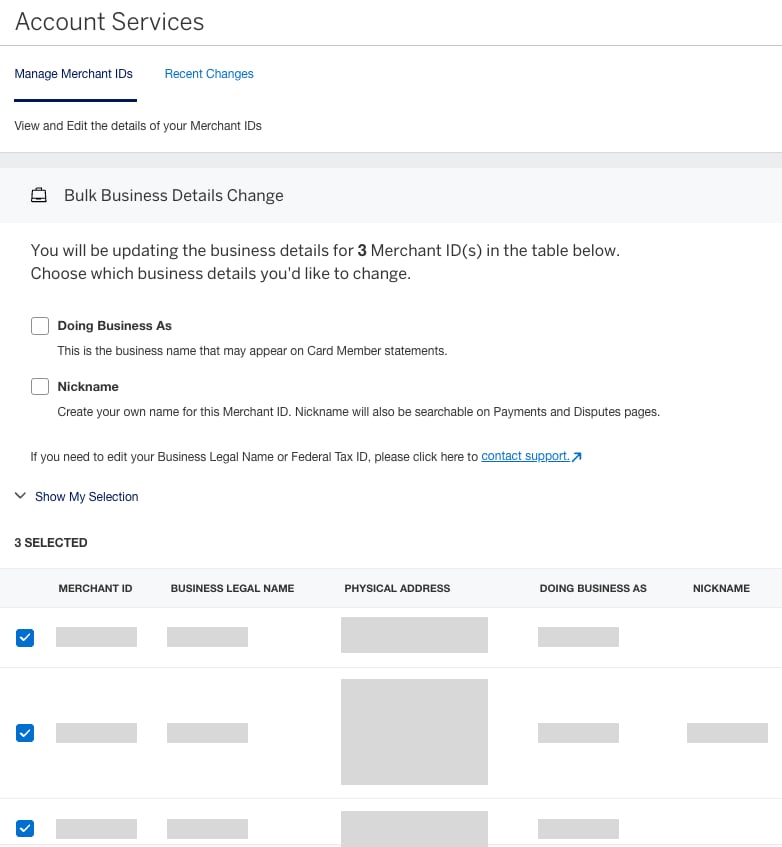Viewport: 782px width, 847px height.
Task: Uncheck the first merchant row checkbox
Action: click(x=25, y=637)
